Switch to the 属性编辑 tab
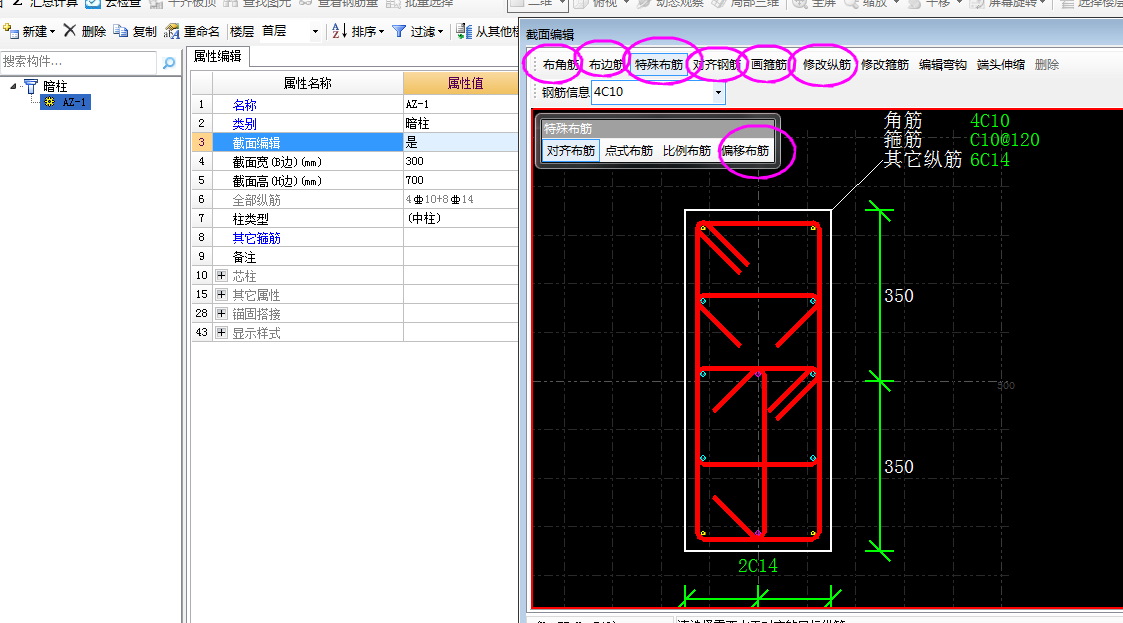The height and width of the screenshot is (623, 1123). coord(217,57)
